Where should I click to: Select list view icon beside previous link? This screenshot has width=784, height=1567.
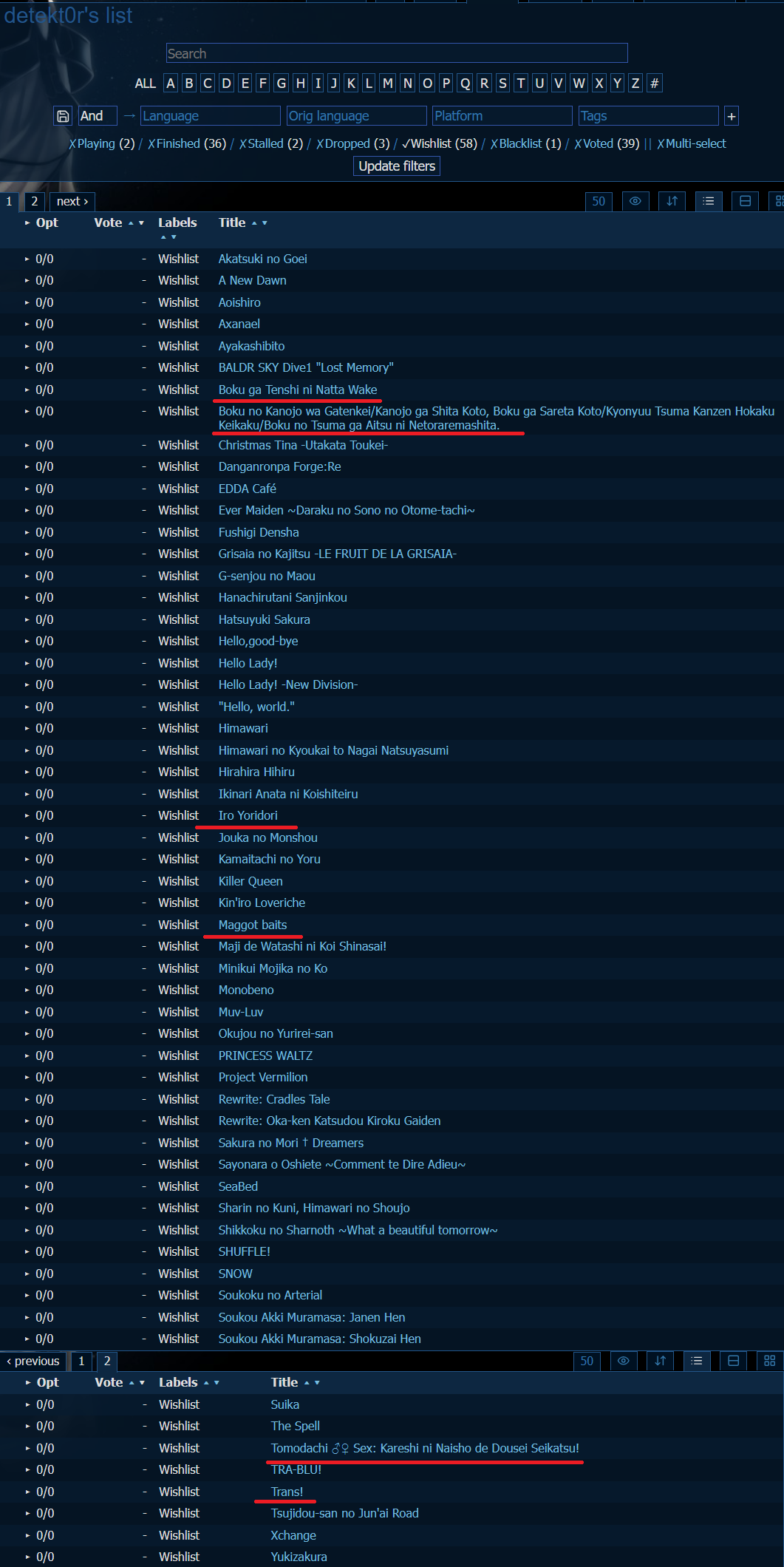click(x=696, y=1361)
